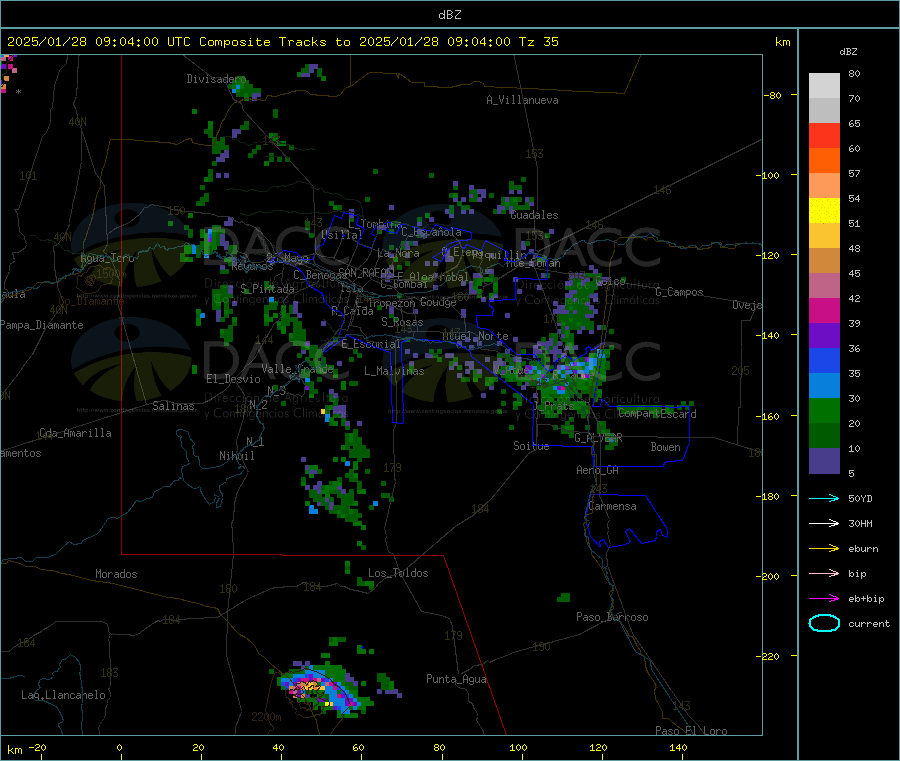The width and height of the screenshot is (900, 761).
Task: Click the -80 km y-axis tick label
Action: pyautogui.click(x=773, y=95)
